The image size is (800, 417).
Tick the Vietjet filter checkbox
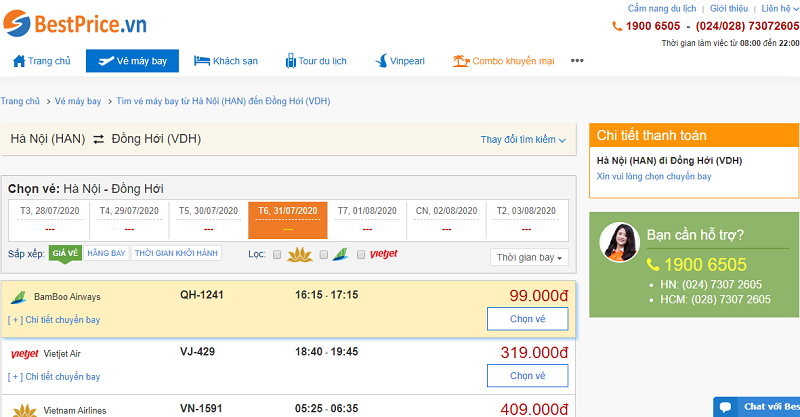(x=361, y=254)
